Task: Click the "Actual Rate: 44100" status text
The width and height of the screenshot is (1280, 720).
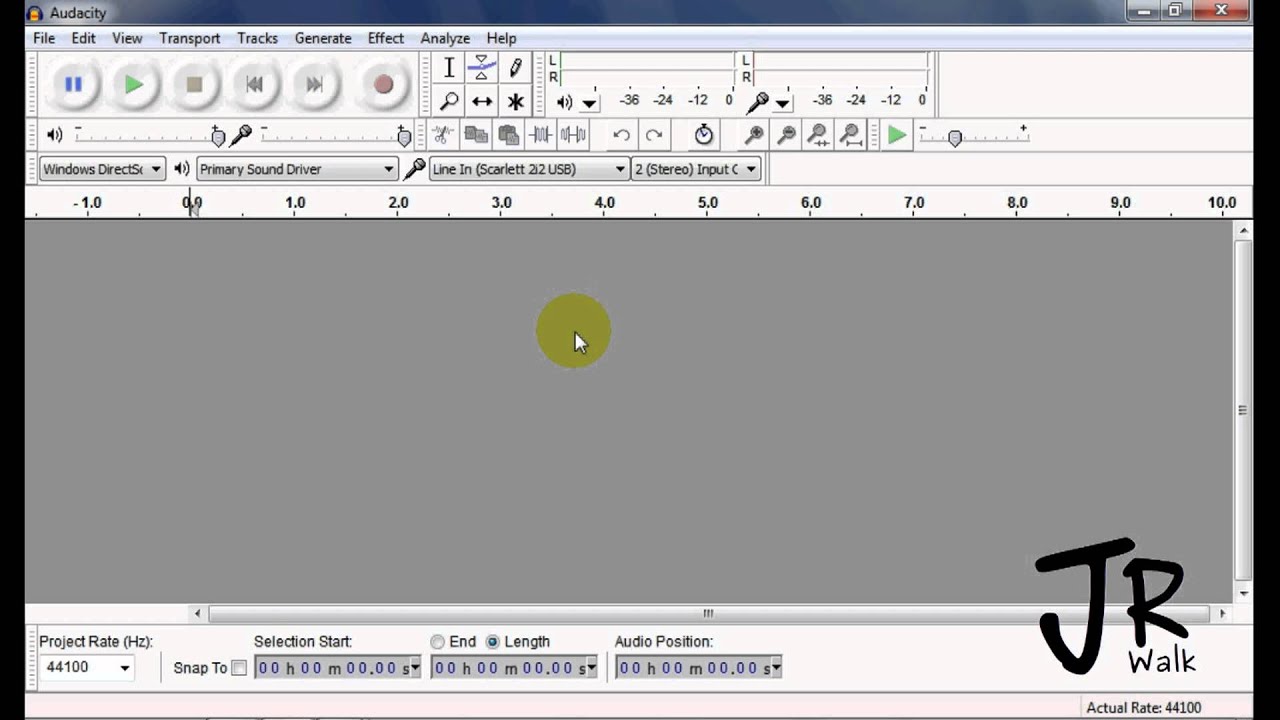Action: click(1144, 708)
